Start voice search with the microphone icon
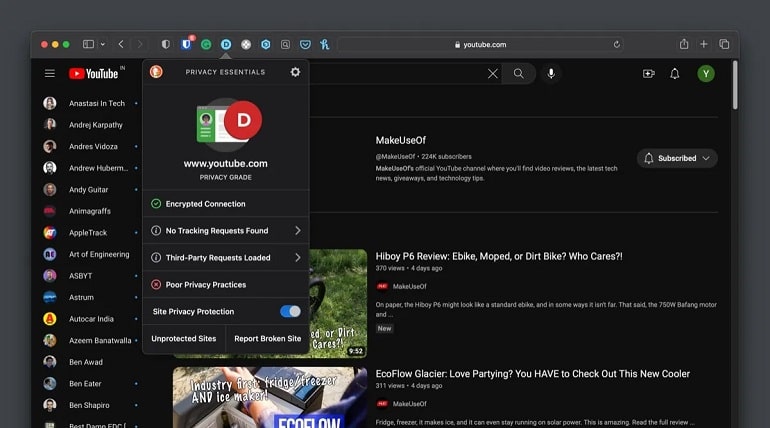The image size is (770, 428). 551,74
